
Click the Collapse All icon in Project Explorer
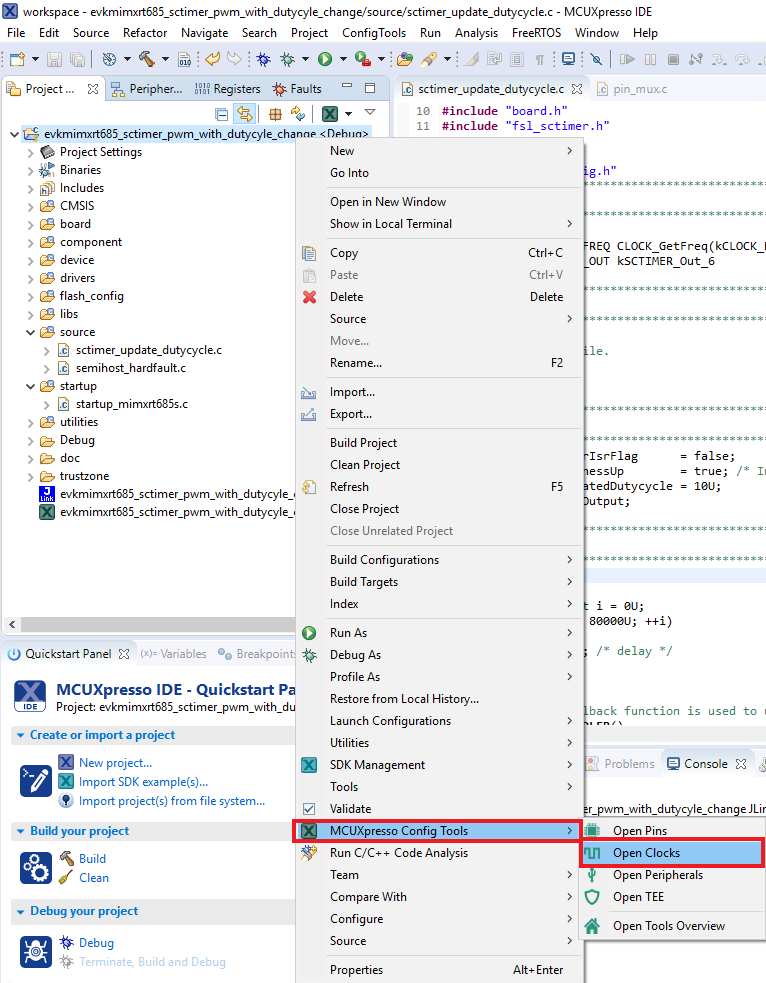point(222,114)
